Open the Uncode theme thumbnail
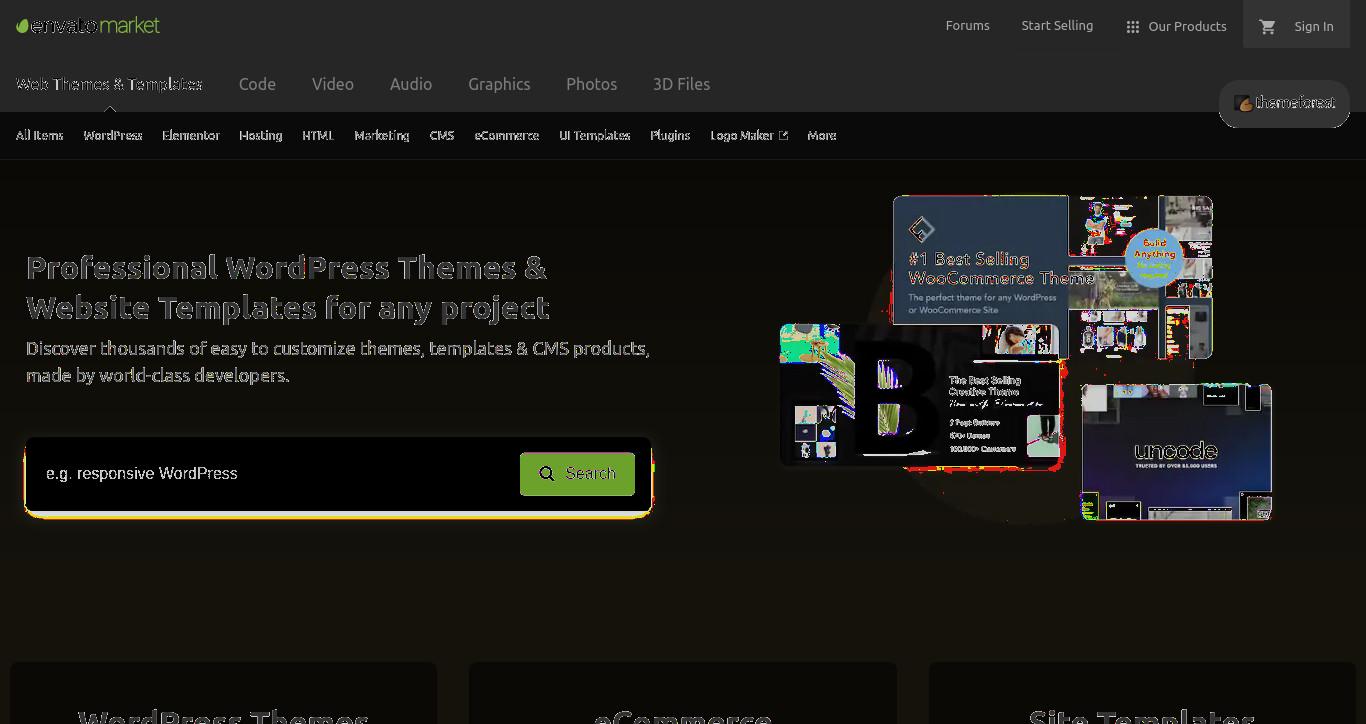Image resolution: width=1366 pixels, height=724 pixels. click(1176, 452)
